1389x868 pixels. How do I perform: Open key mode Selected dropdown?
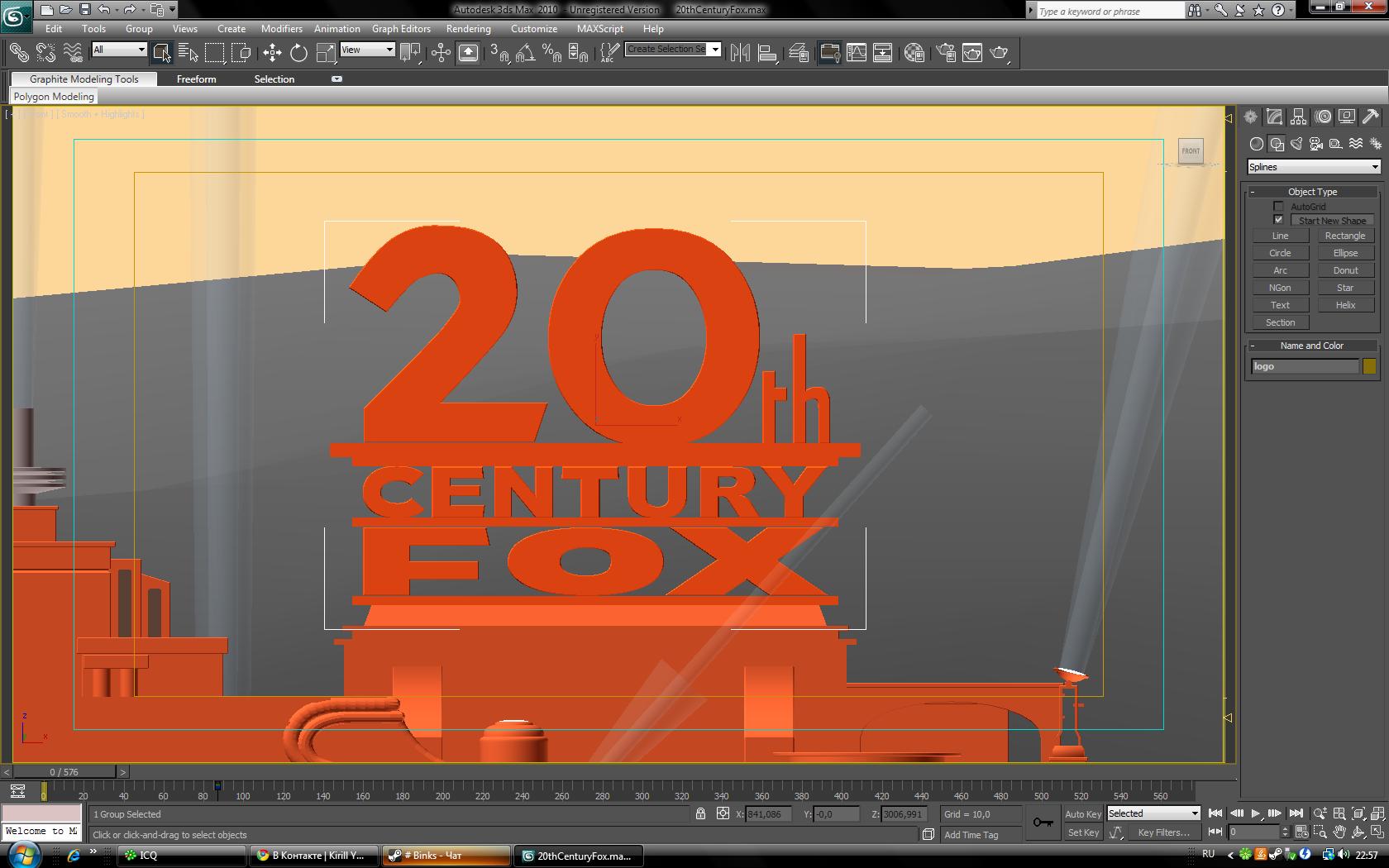pyautogui.click(x=1153, y=813)
